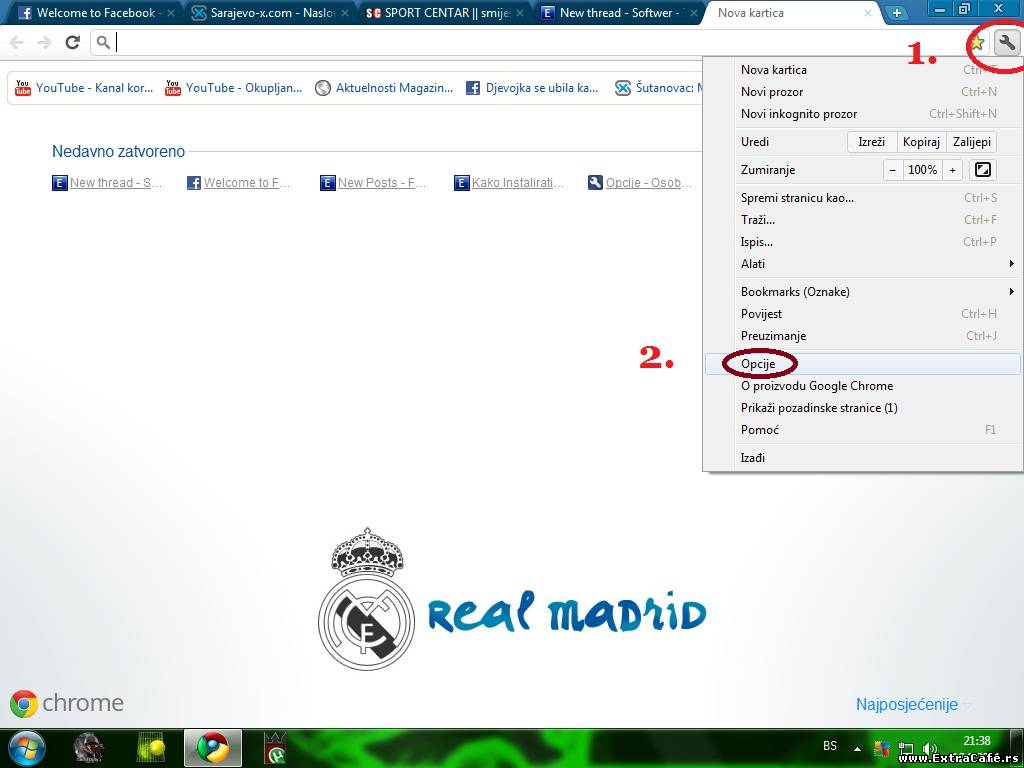Open Pomoć from the menu
Viewport: 1024px width, 768px height.
pyautogui.click(x=863, y=430)
